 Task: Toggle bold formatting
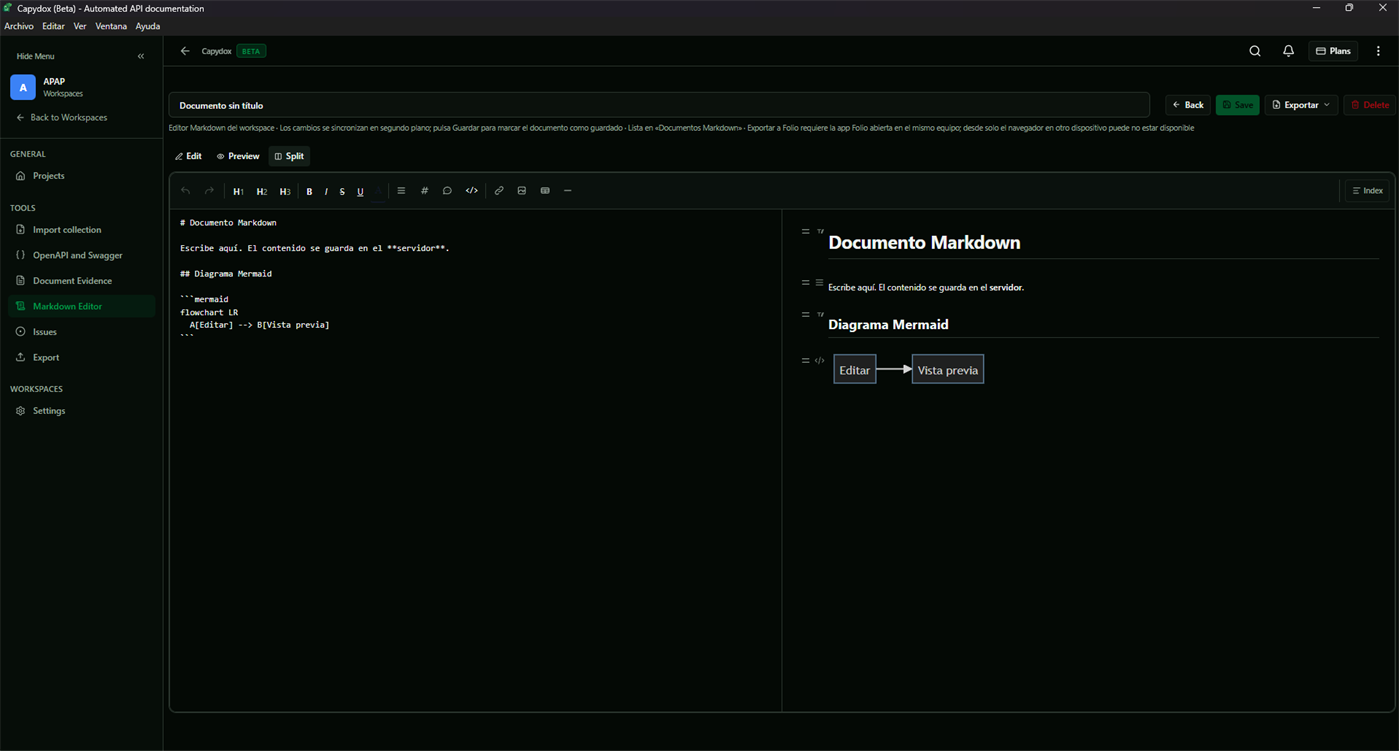tap(309, 191)
